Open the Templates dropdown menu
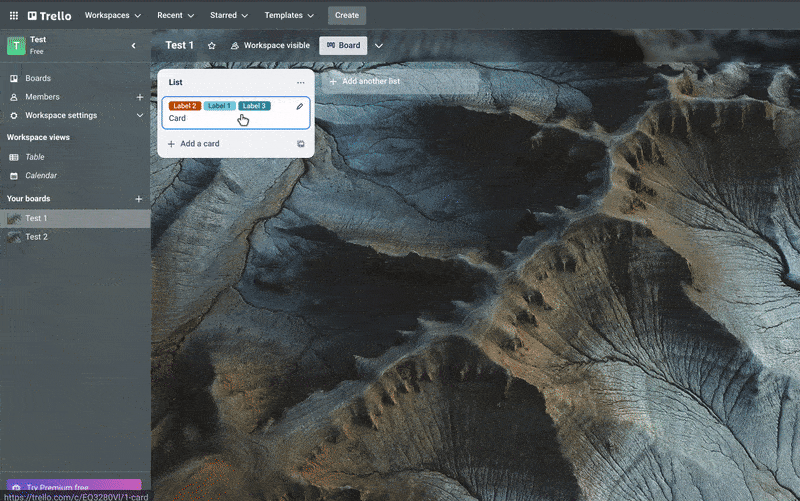The image size is (800, 501). coord(289,15)
